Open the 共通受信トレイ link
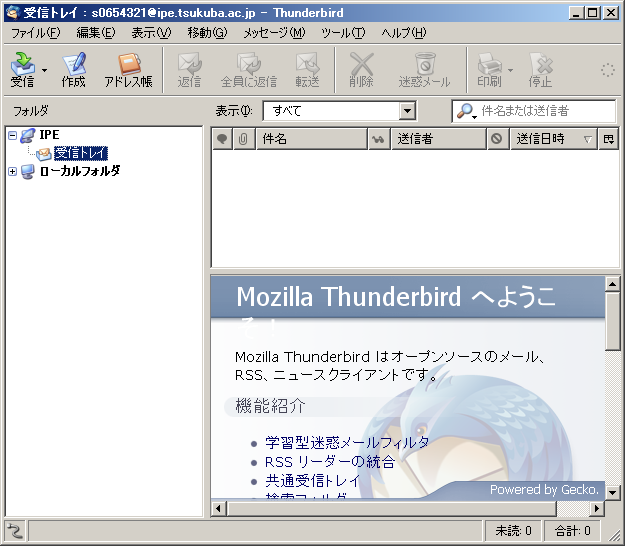Image resolution: width=625 pixels, height=546 pixels. [x=312, y=481]
